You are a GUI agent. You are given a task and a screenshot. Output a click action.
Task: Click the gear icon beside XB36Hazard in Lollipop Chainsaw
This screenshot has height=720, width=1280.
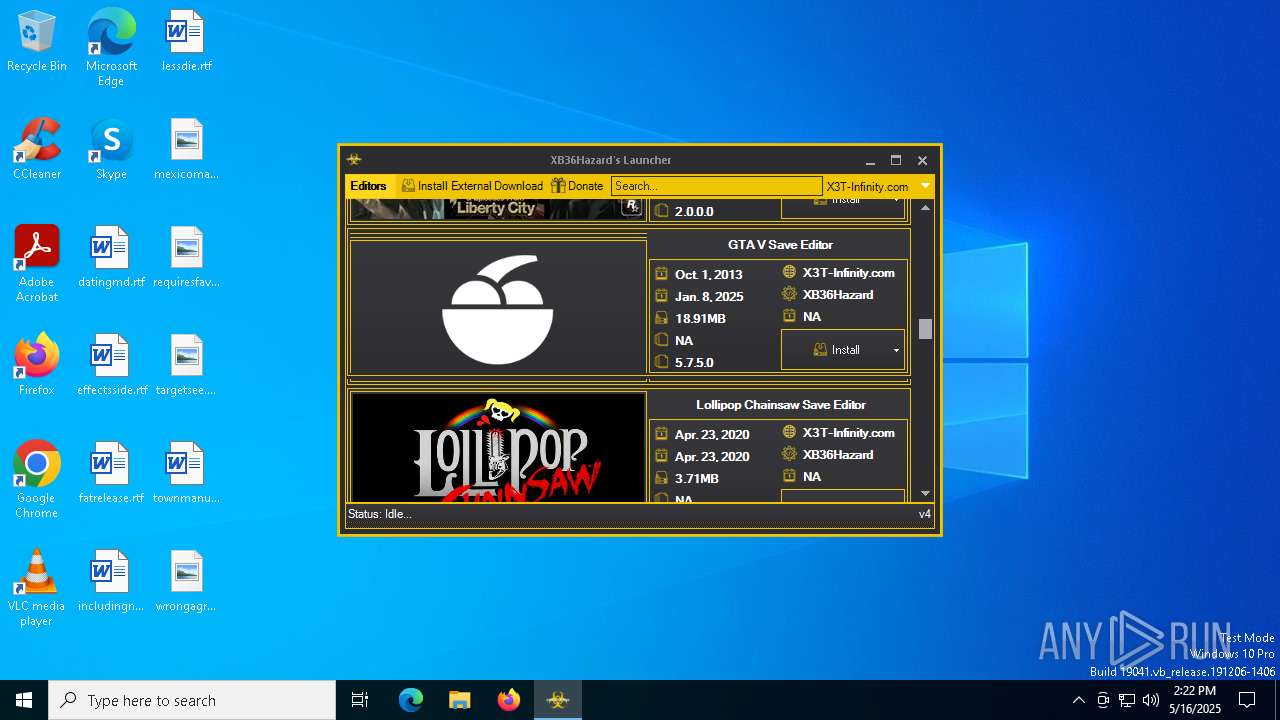click(x=789, y=454)
